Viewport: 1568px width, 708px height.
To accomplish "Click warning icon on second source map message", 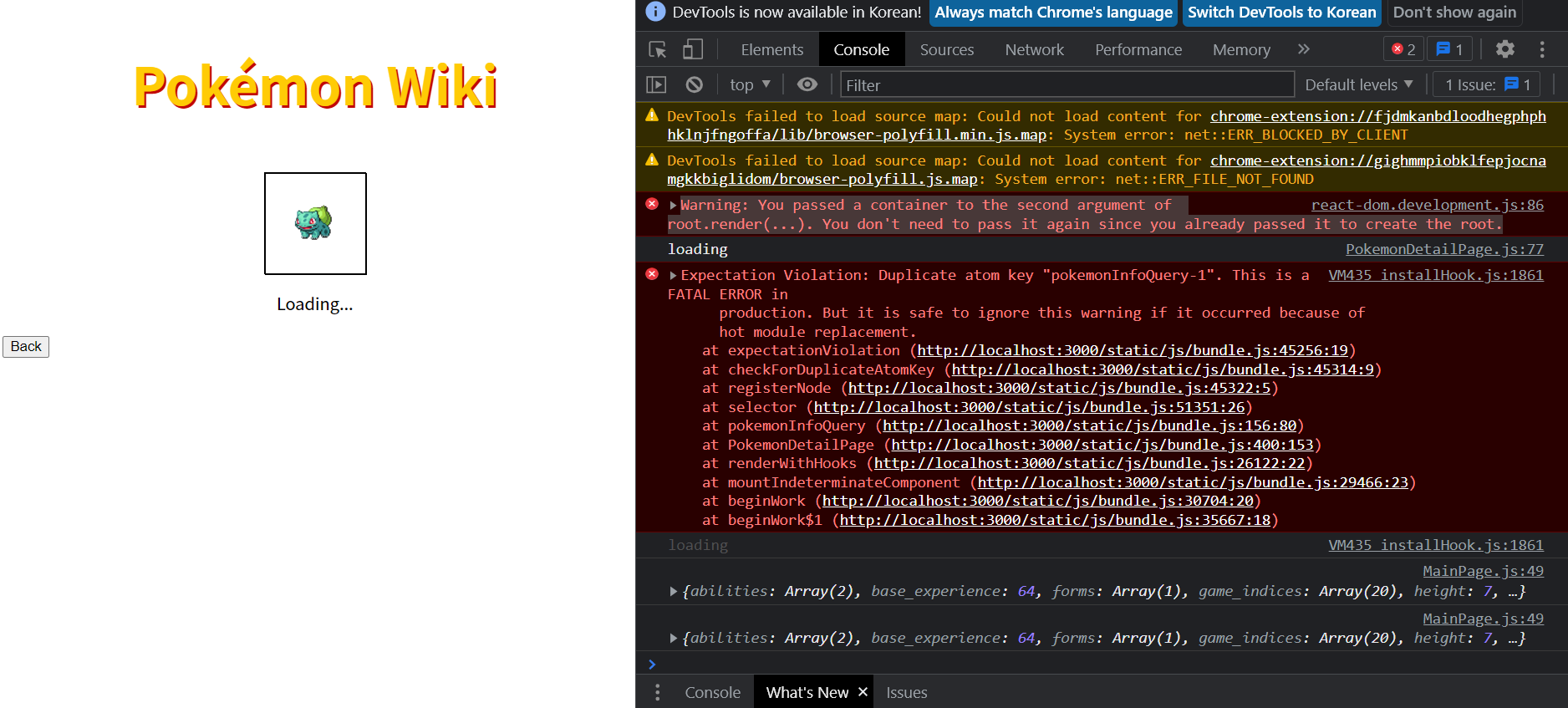I will [652, 160].
